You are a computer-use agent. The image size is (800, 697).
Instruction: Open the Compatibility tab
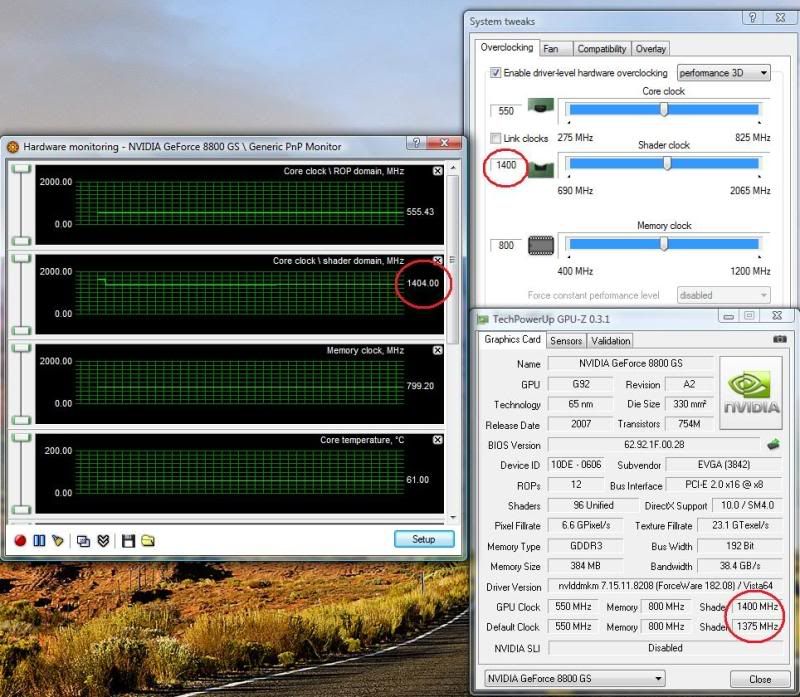[x=602, y=48]
